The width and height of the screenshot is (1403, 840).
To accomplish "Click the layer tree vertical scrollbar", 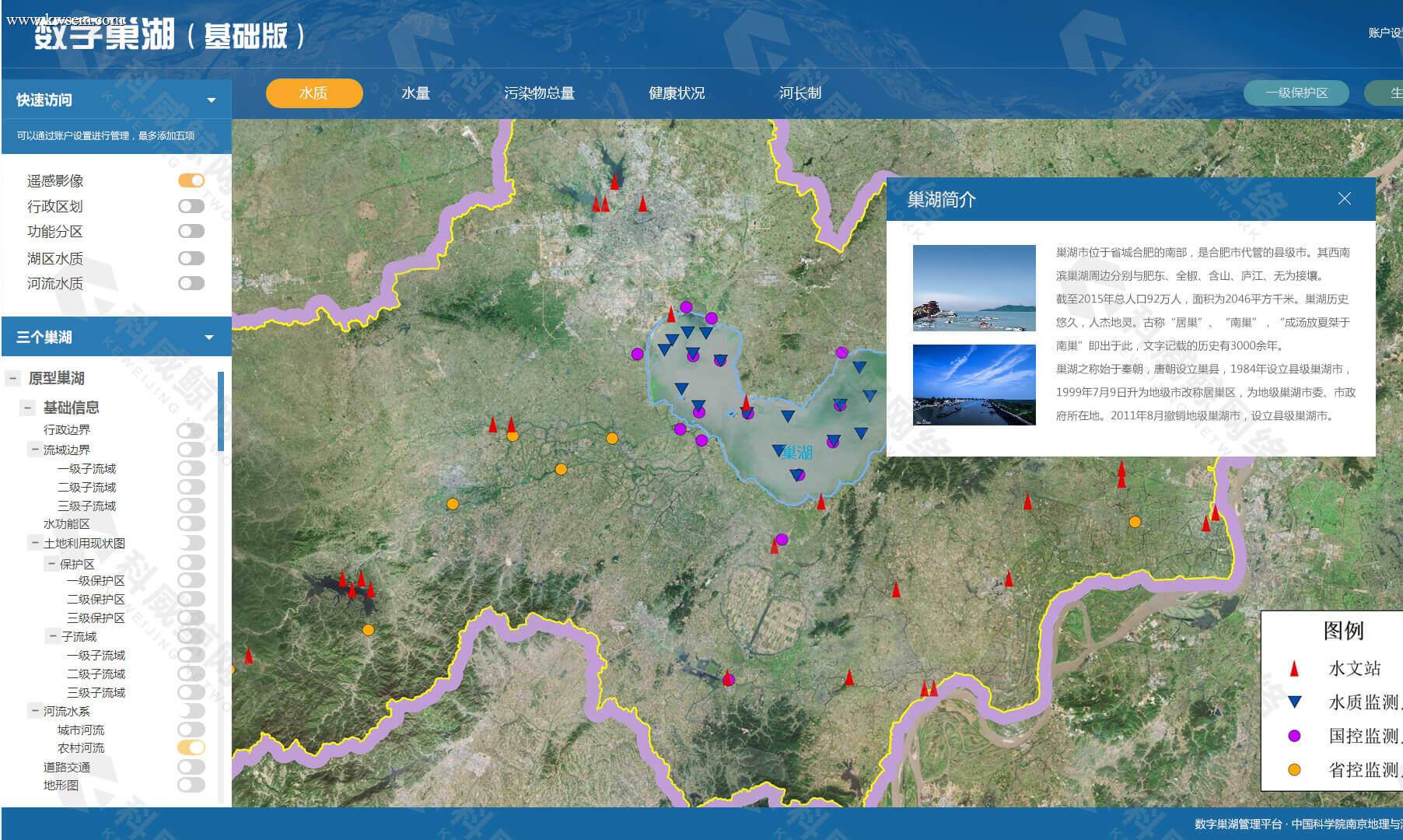I will [x=221, y=411].
